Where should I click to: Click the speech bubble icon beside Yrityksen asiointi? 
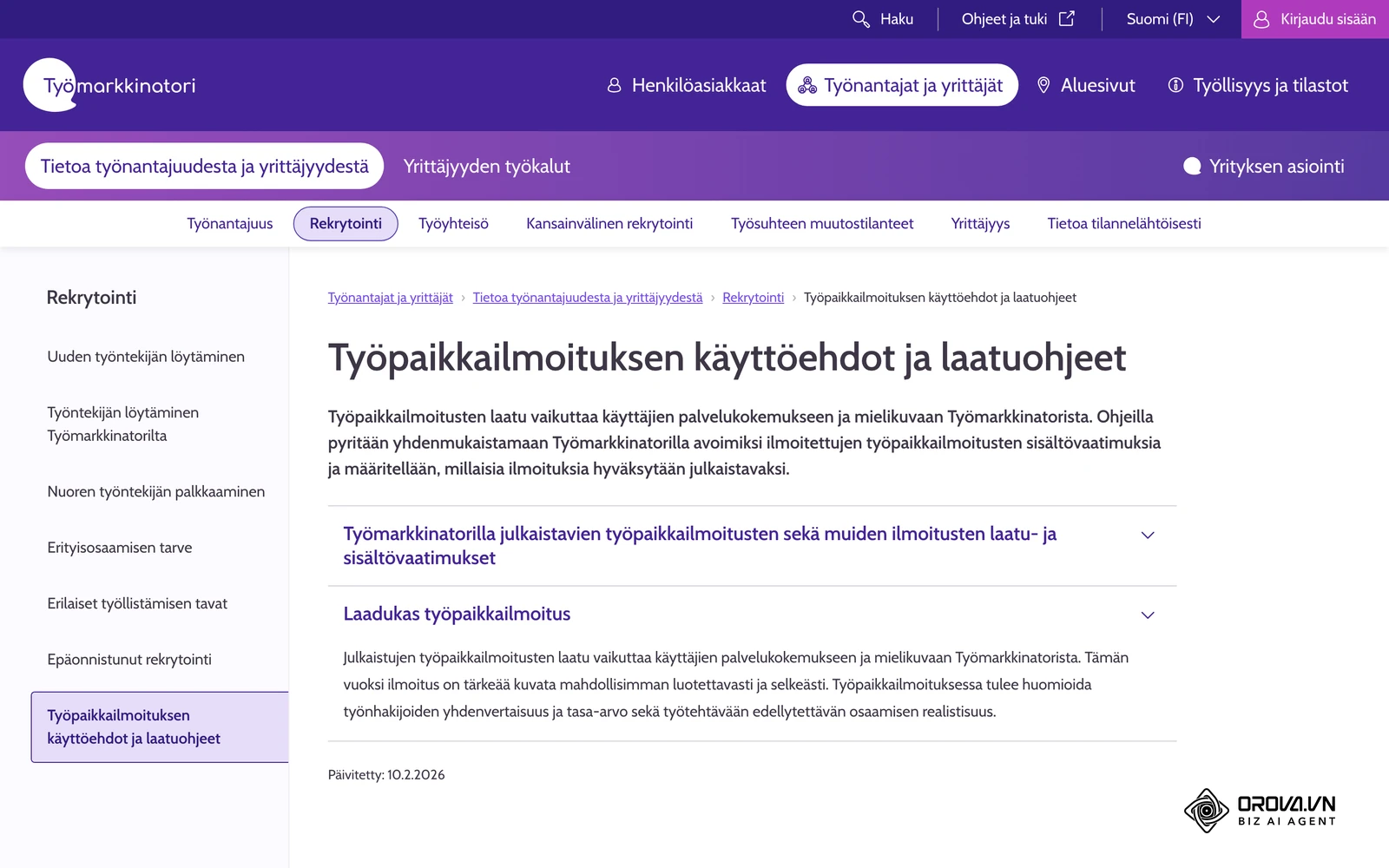[x=1192, y=167]
